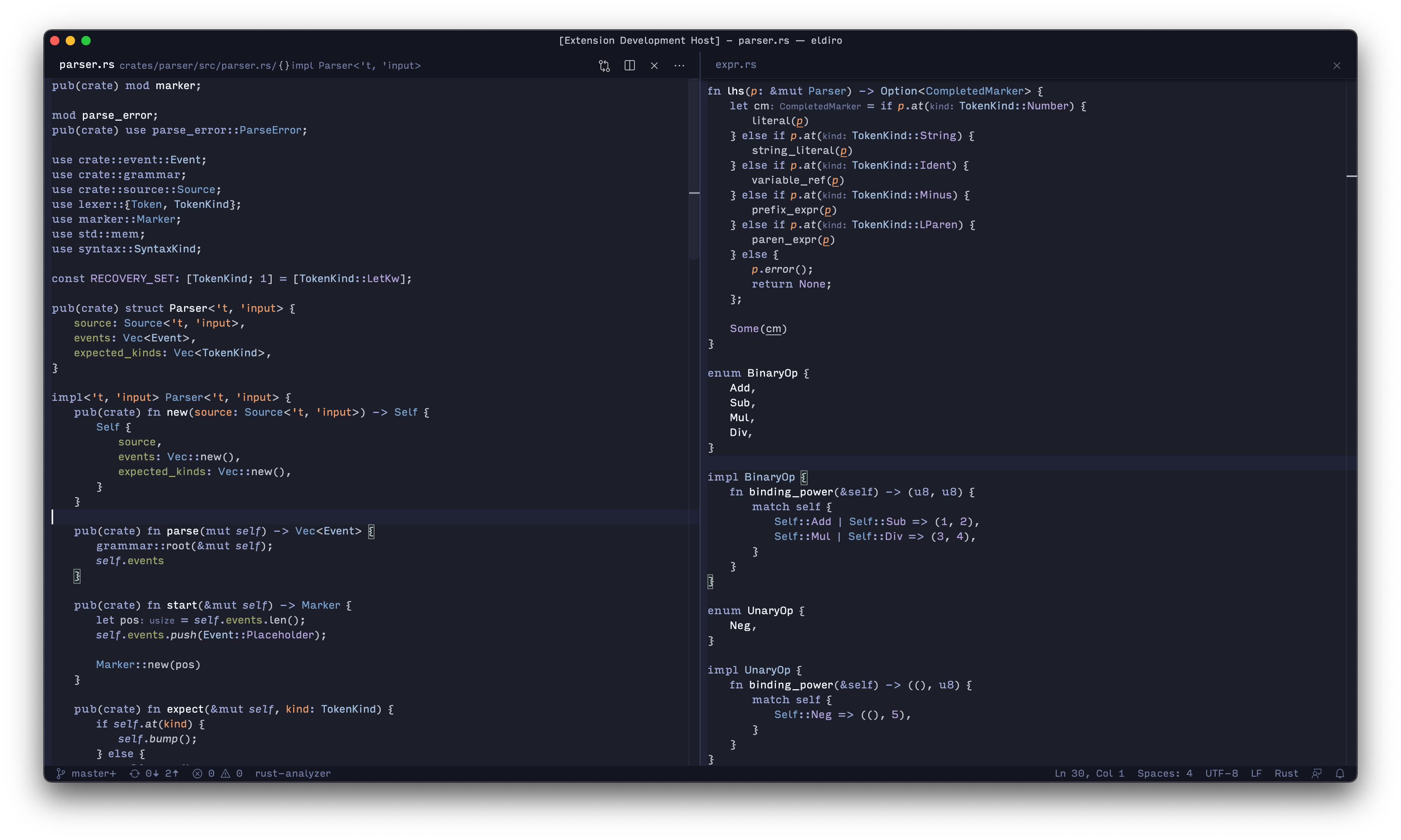
Task: Switch to the expr.rs tab
Action: tap(735, 65)
